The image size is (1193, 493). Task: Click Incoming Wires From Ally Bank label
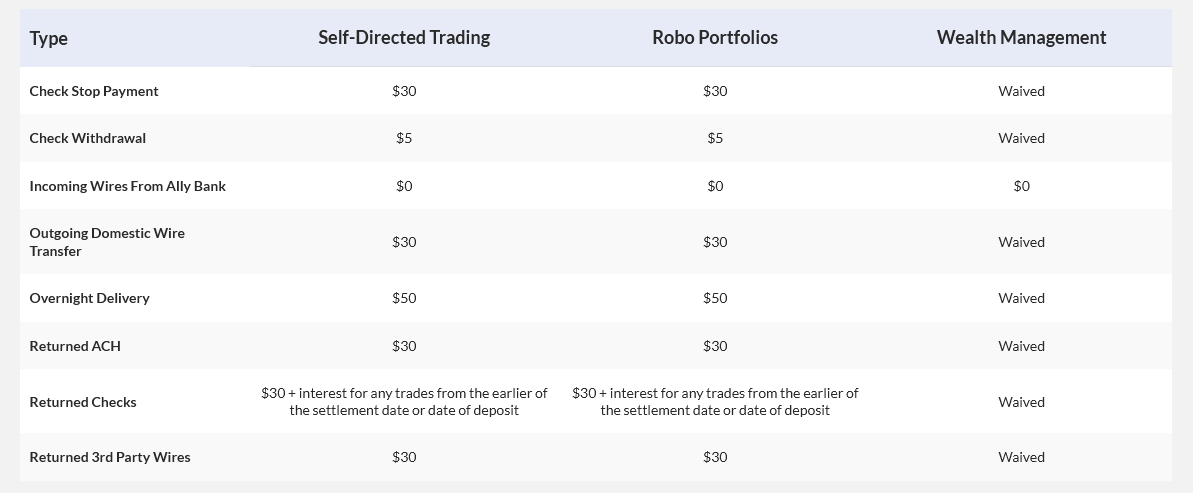(127, 186)
